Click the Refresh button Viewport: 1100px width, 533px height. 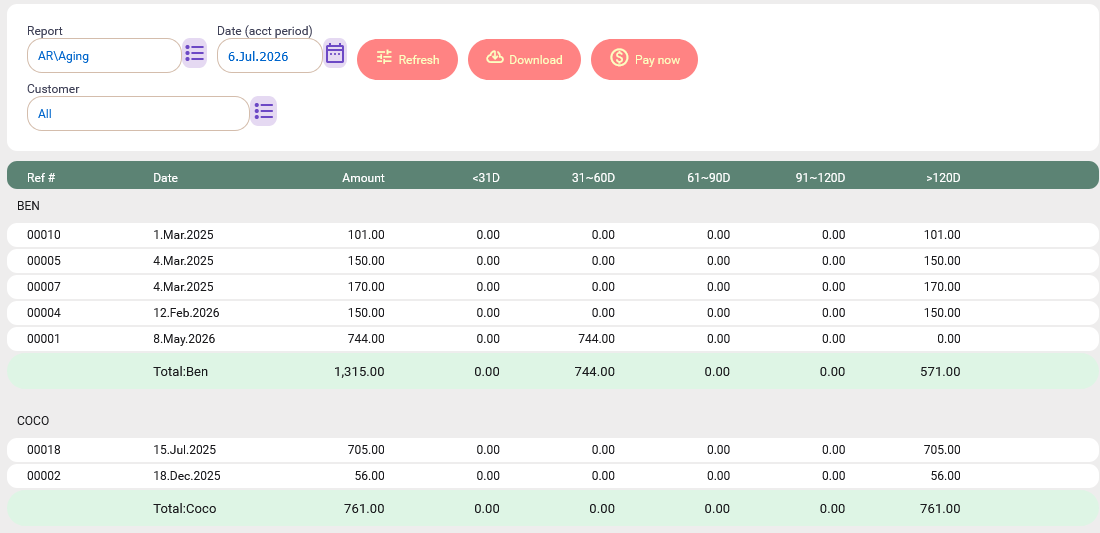point(408,60)
